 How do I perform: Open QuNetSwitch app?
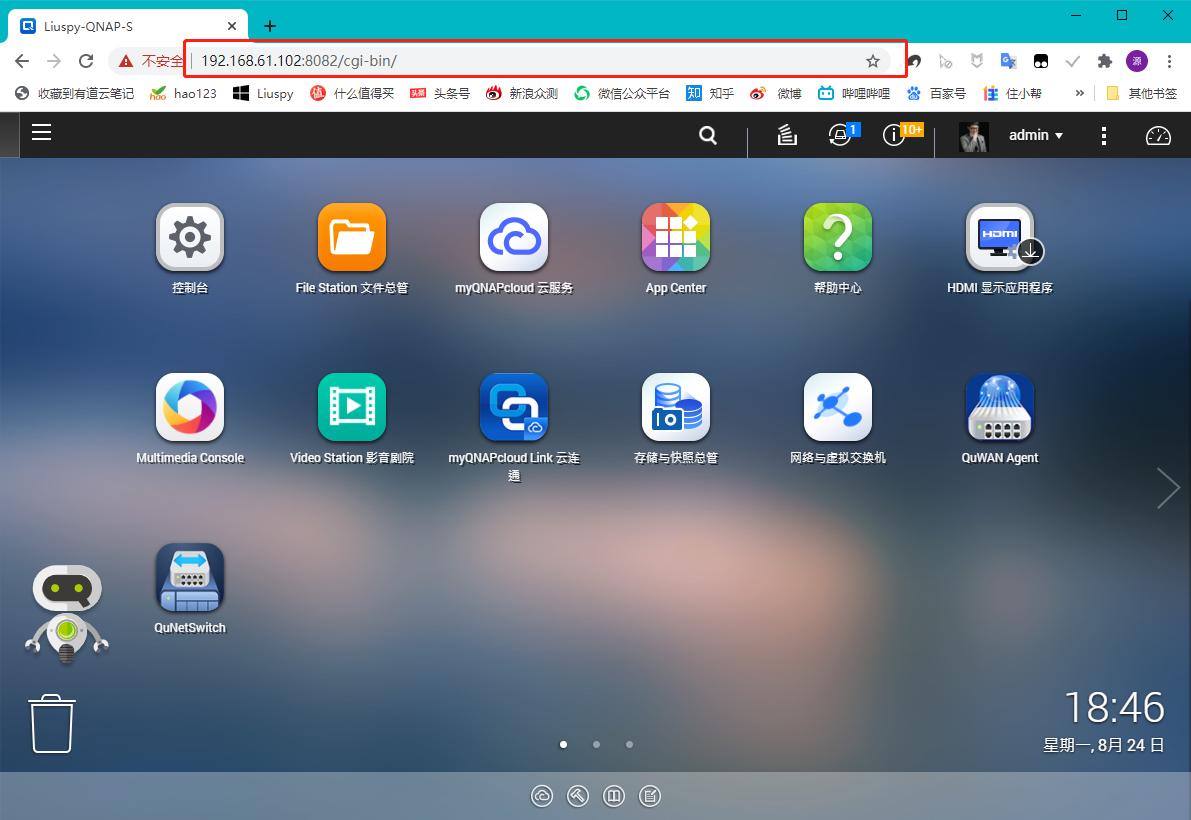coord(190,578)
